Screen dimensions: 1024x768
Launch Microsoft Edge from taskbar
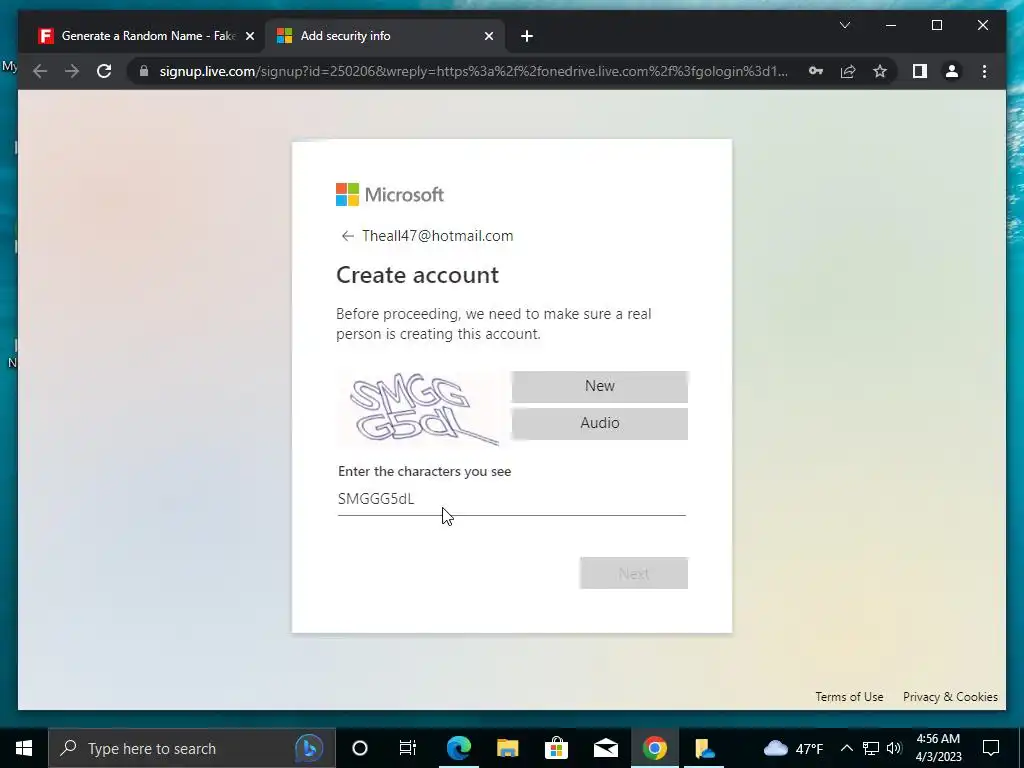(458, 748)
